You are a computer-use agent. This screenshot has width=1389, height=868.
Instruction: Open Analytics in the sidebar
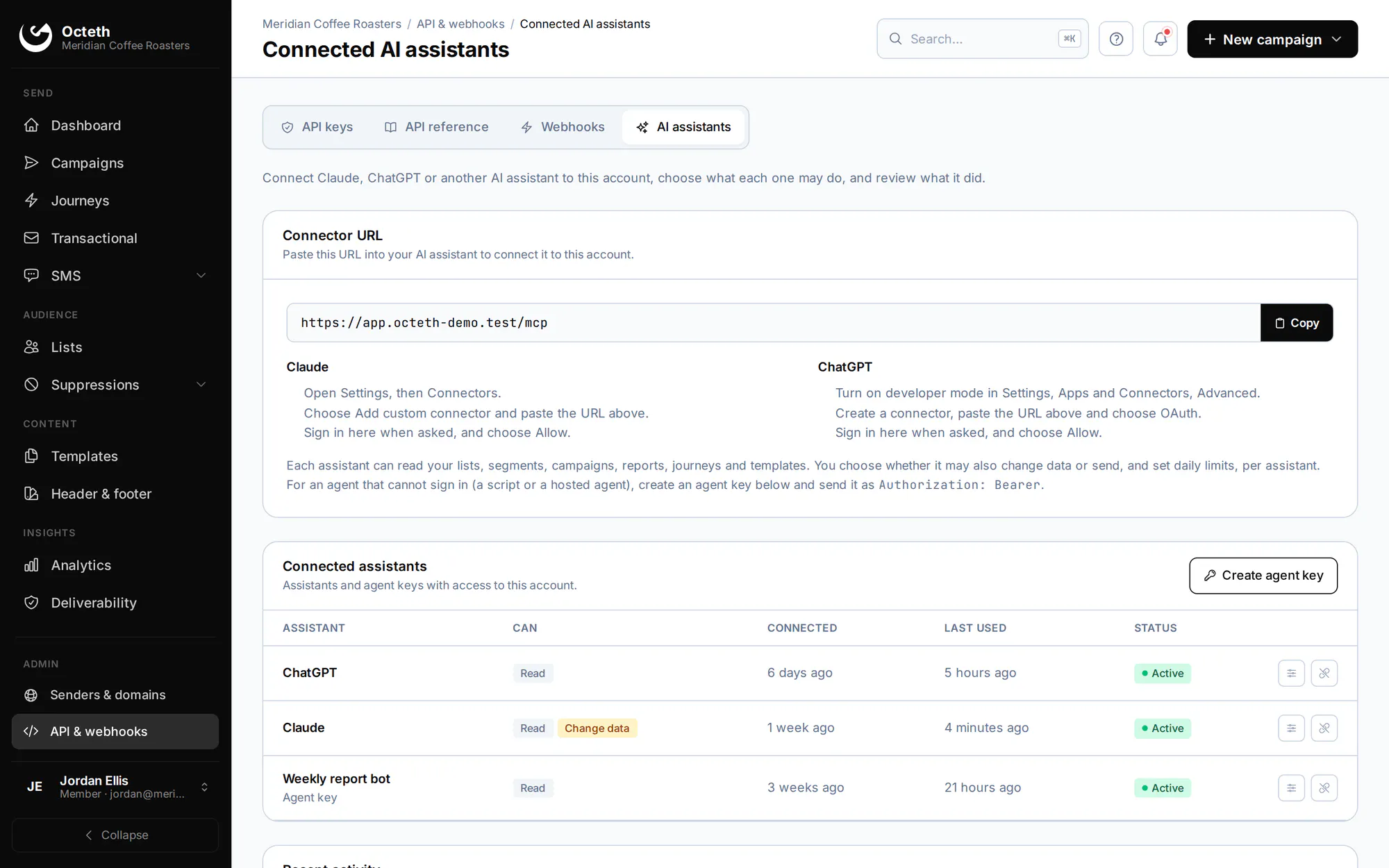point(115,565)
